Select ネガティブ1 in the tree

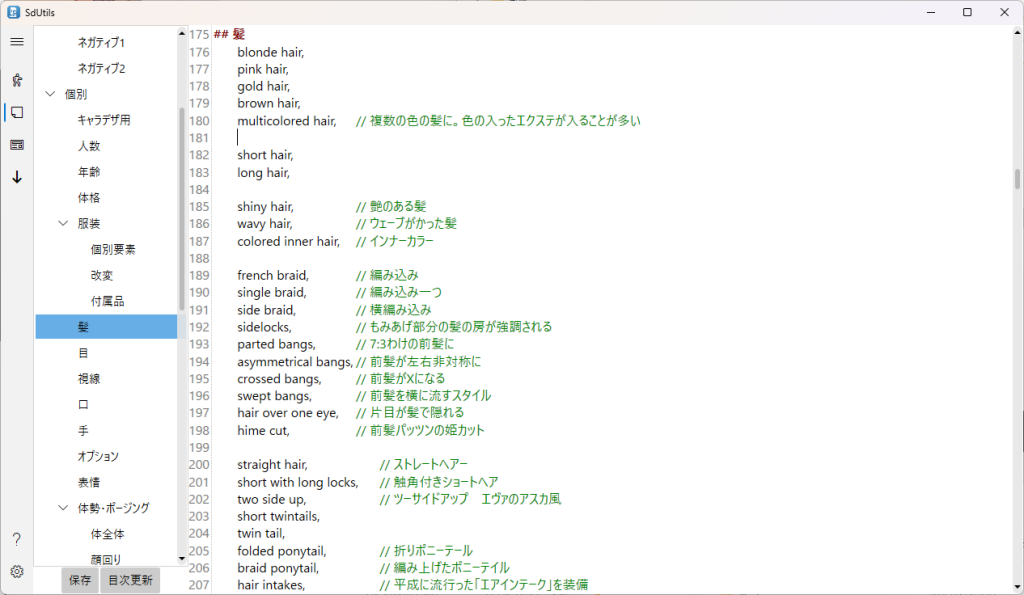[x=101, y=42]
